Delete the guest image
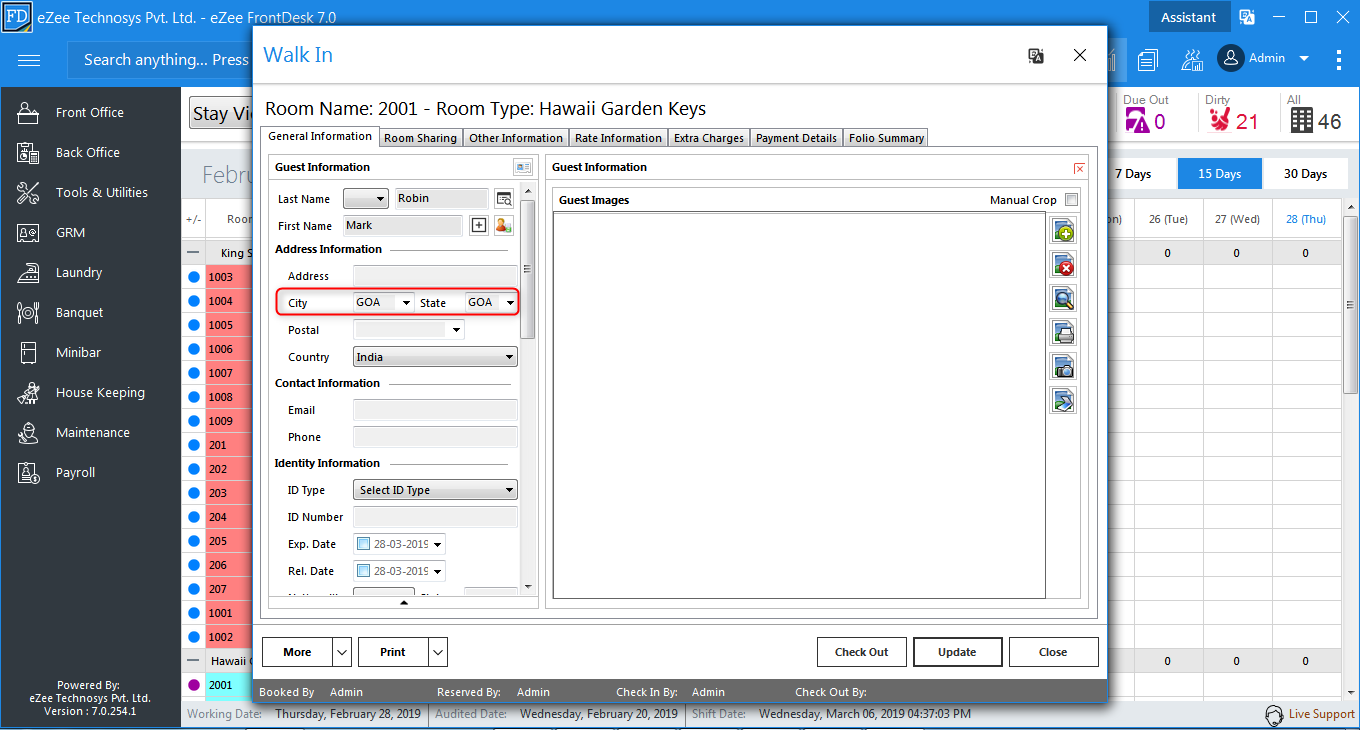Viewport: 1360px width, 730px height. pyautogui.click(x=1063, y=265)
